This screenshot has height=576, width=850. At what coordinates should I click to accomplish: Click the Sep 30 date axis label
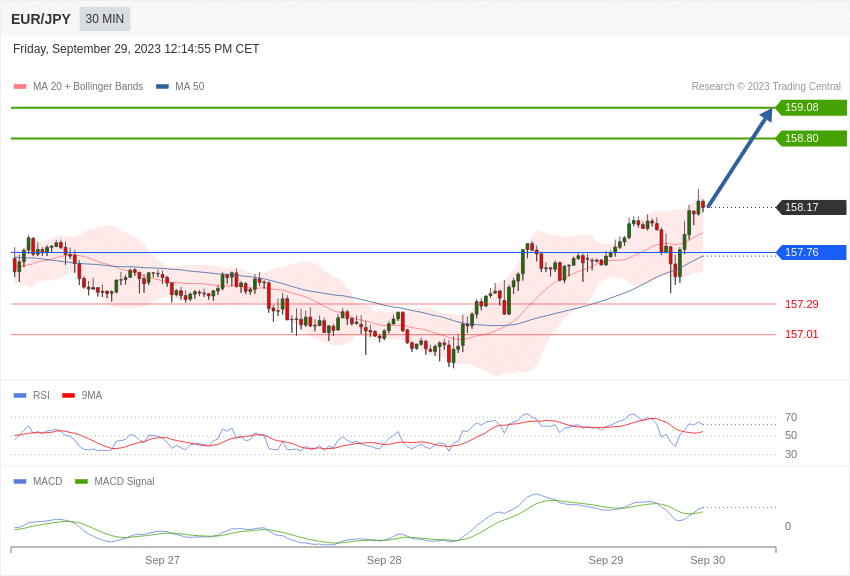[707, 560]
